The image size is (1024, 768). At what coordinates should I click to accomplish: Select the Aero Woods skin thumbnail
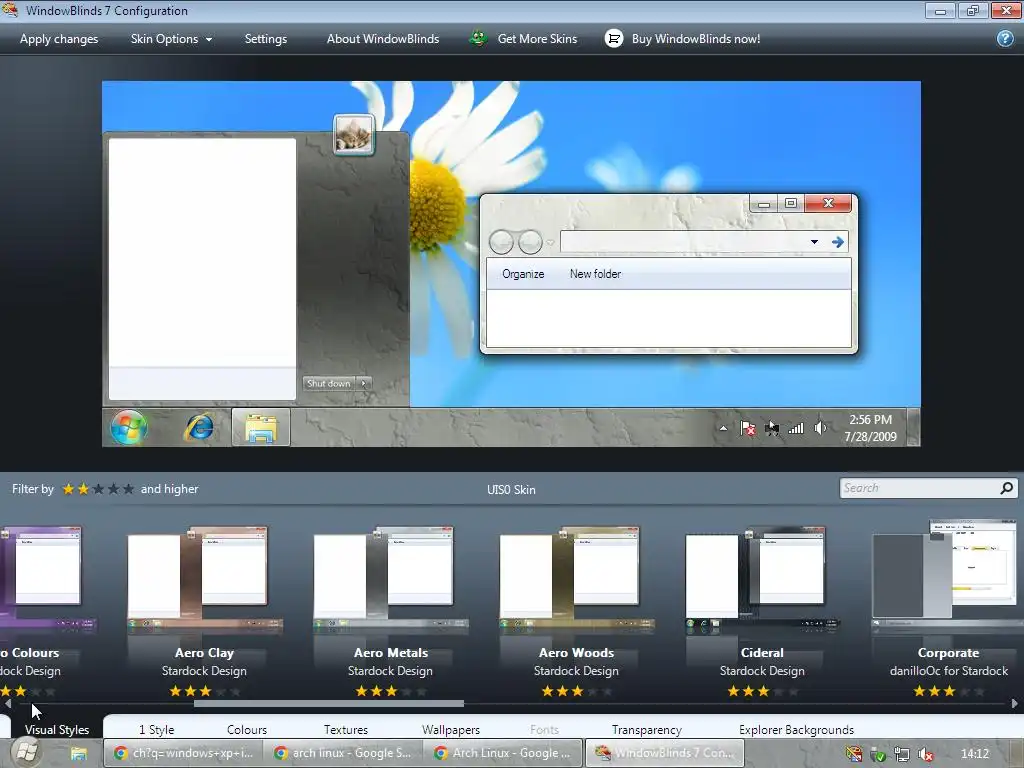pyautogui.click(x=577, y=578)
